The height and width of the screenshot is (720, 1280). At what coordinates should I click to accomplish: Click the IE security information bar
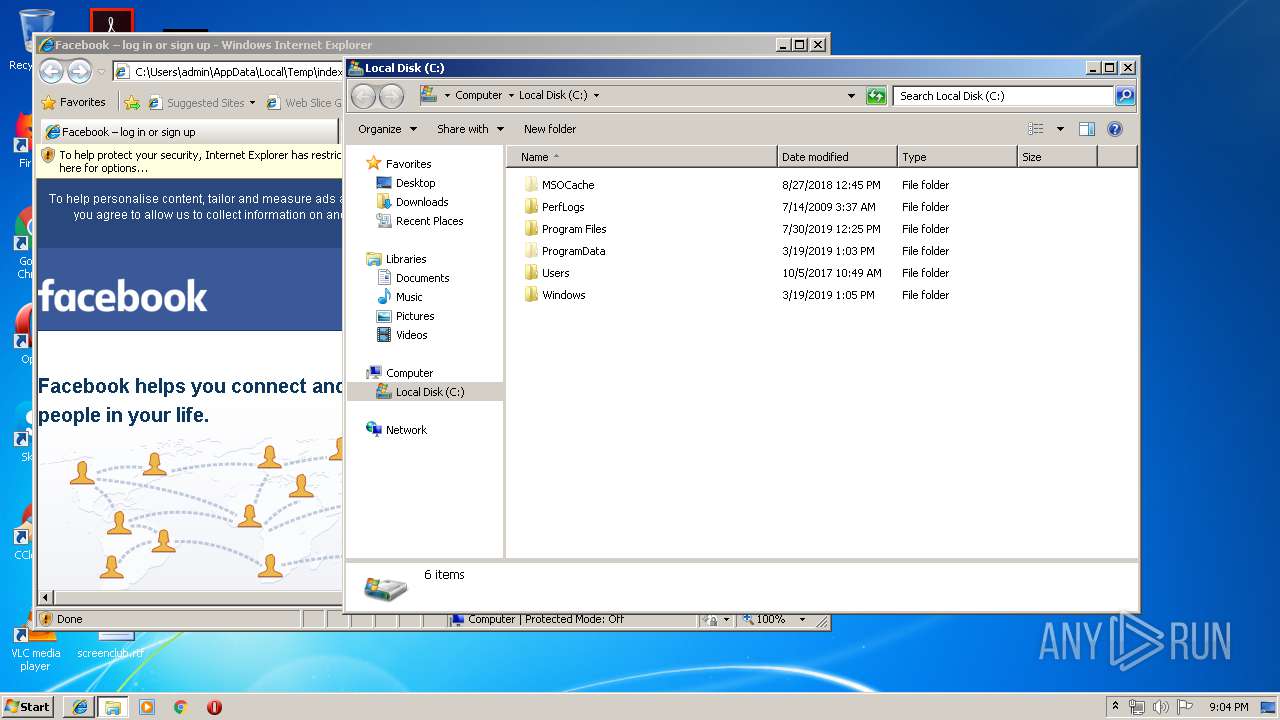pyautogui.click(x=190, y=161)
